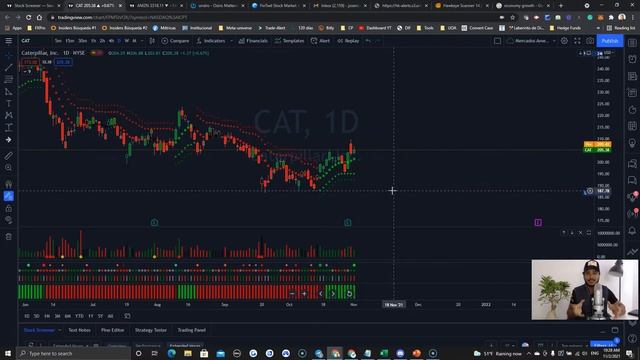This screenshot has height=360, width=640.
Task: Take a chart snapshot camera icon
Action: pyautogui.click(x=590, y=41)
